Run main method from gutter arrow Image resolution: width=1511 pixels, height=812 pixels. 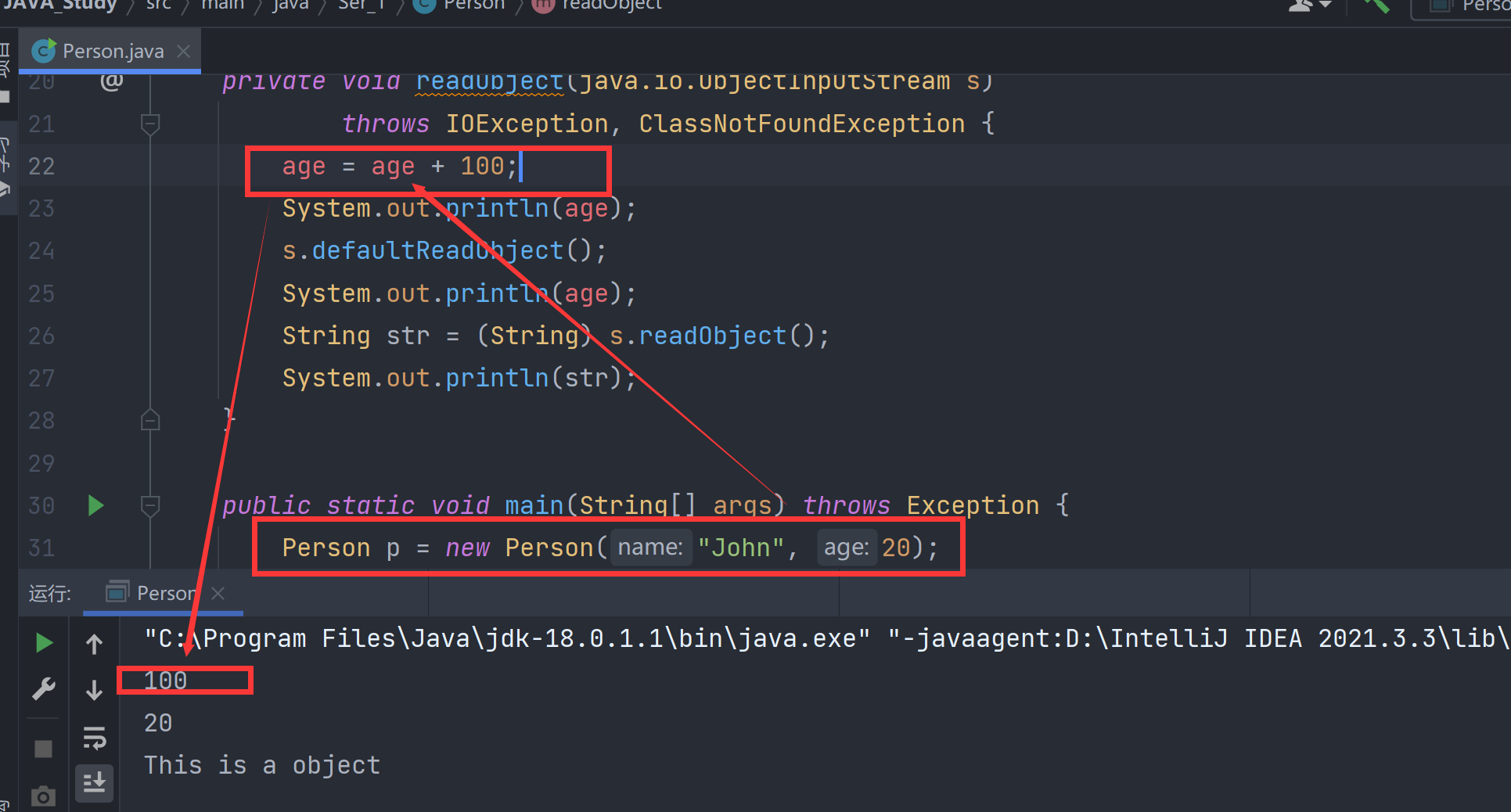96,505
